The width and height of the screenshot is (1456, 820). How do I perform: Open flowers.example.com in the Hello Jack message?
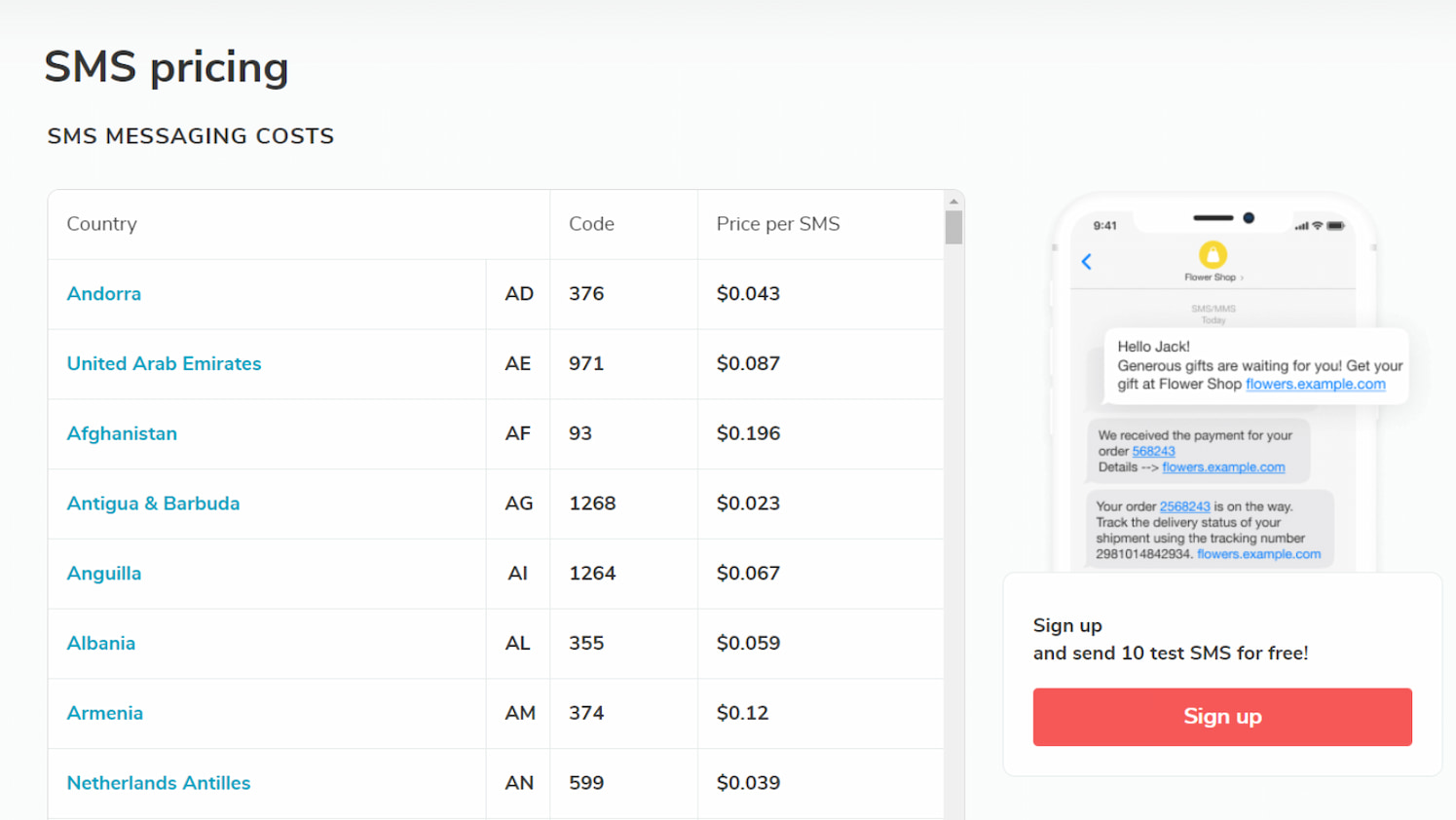point(1317,384)
